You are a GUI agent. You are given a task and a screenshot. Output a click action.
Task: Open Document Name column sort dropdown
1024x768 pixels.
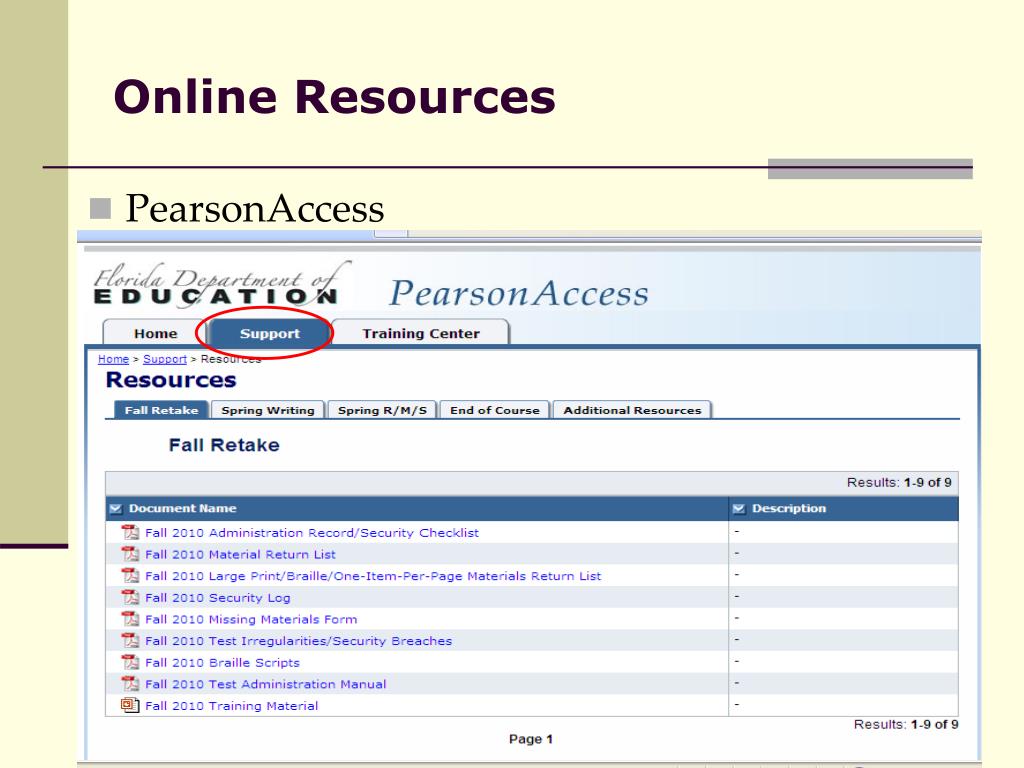point(116,508)
